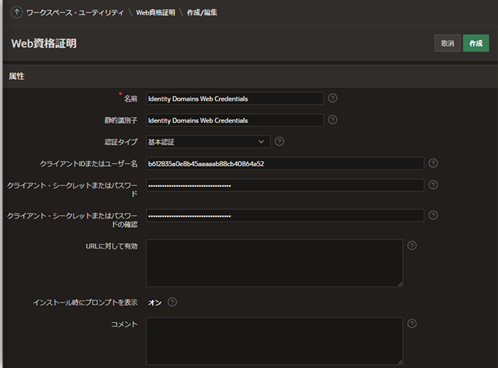Viewport: 498px width, 368px height.
Task: Open help for URLに対して有効 field
Action: pyautogui.click(x=412, y=245)
